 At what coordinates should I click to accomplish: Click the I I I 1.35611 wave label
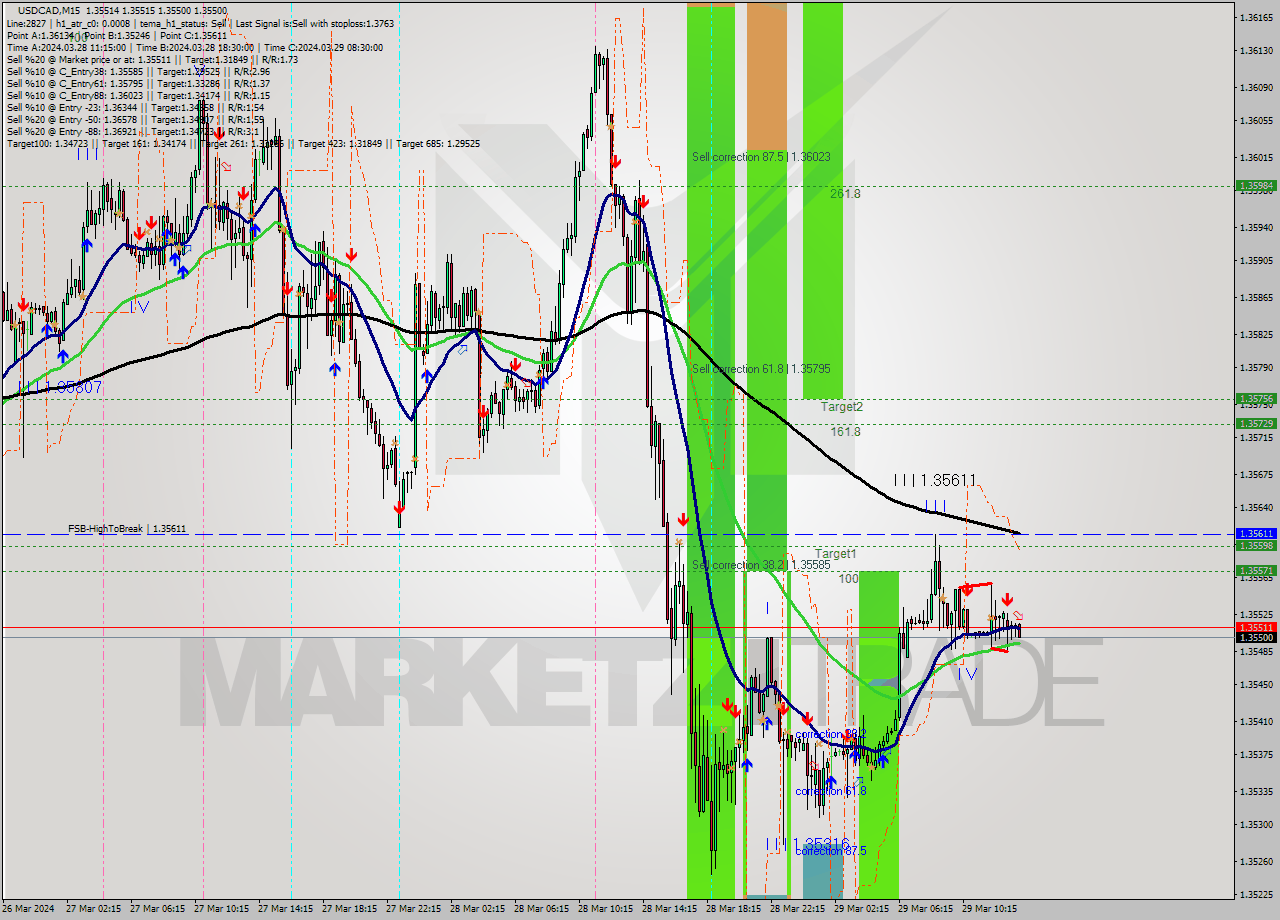tap(935, 480)
